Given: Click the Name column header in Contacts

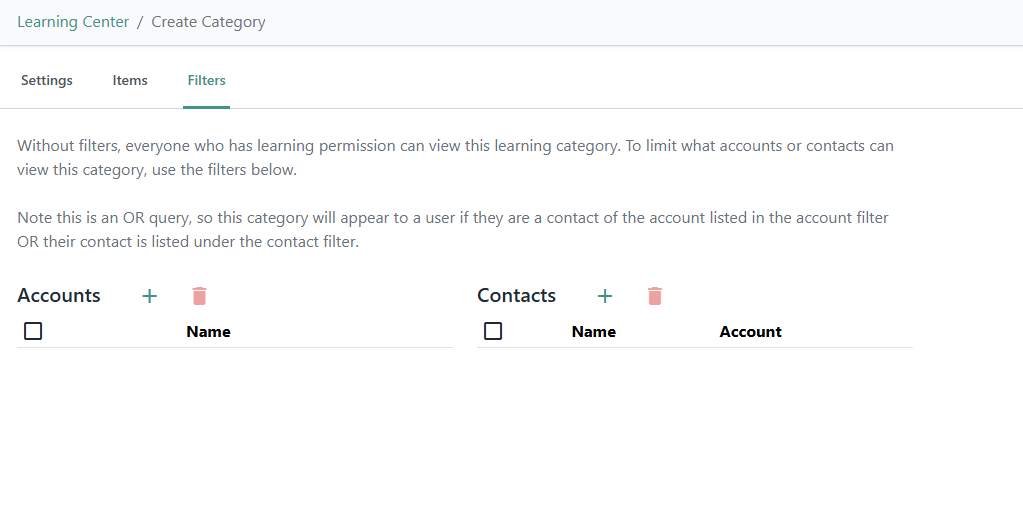Looking at the screenshot, I should (x=593, y=332).
